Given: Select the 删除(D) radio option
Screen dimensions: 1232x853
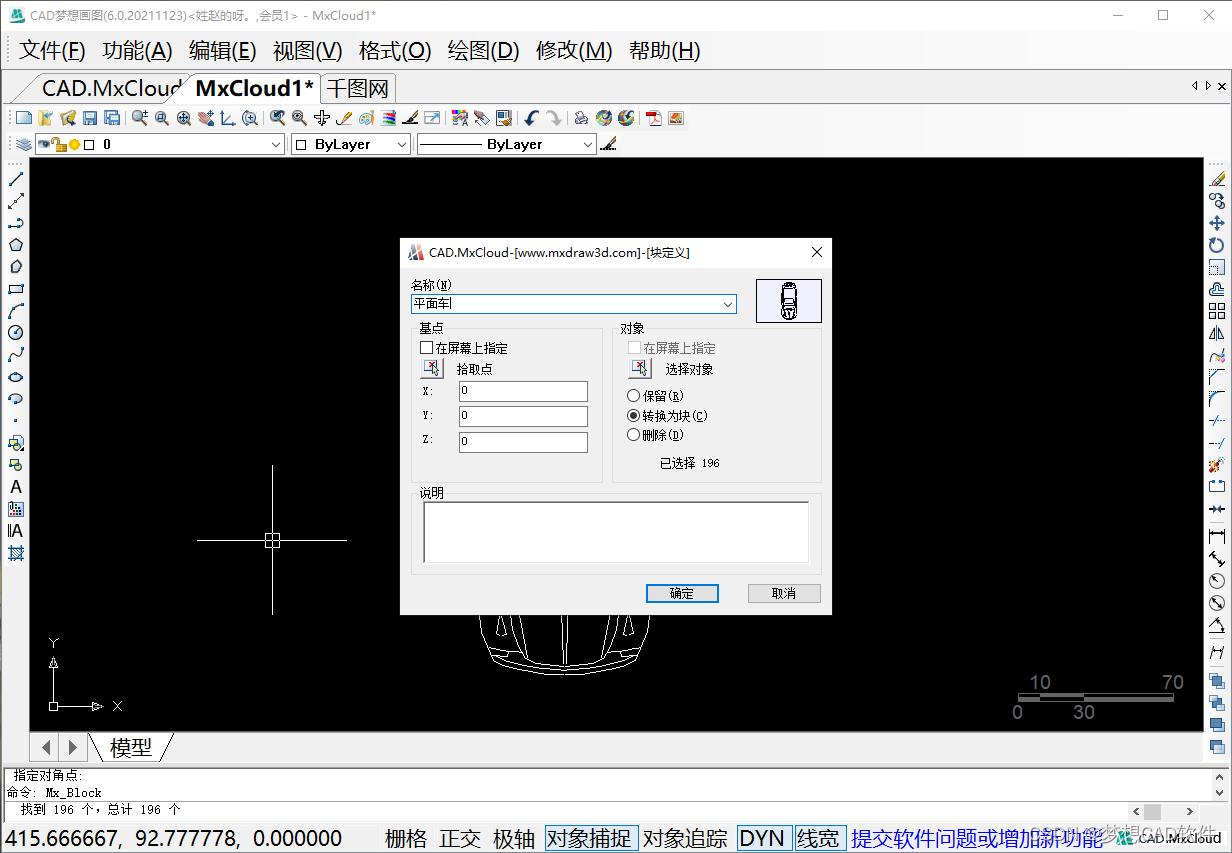Looking at the screenshot, I should click(633, 435).
